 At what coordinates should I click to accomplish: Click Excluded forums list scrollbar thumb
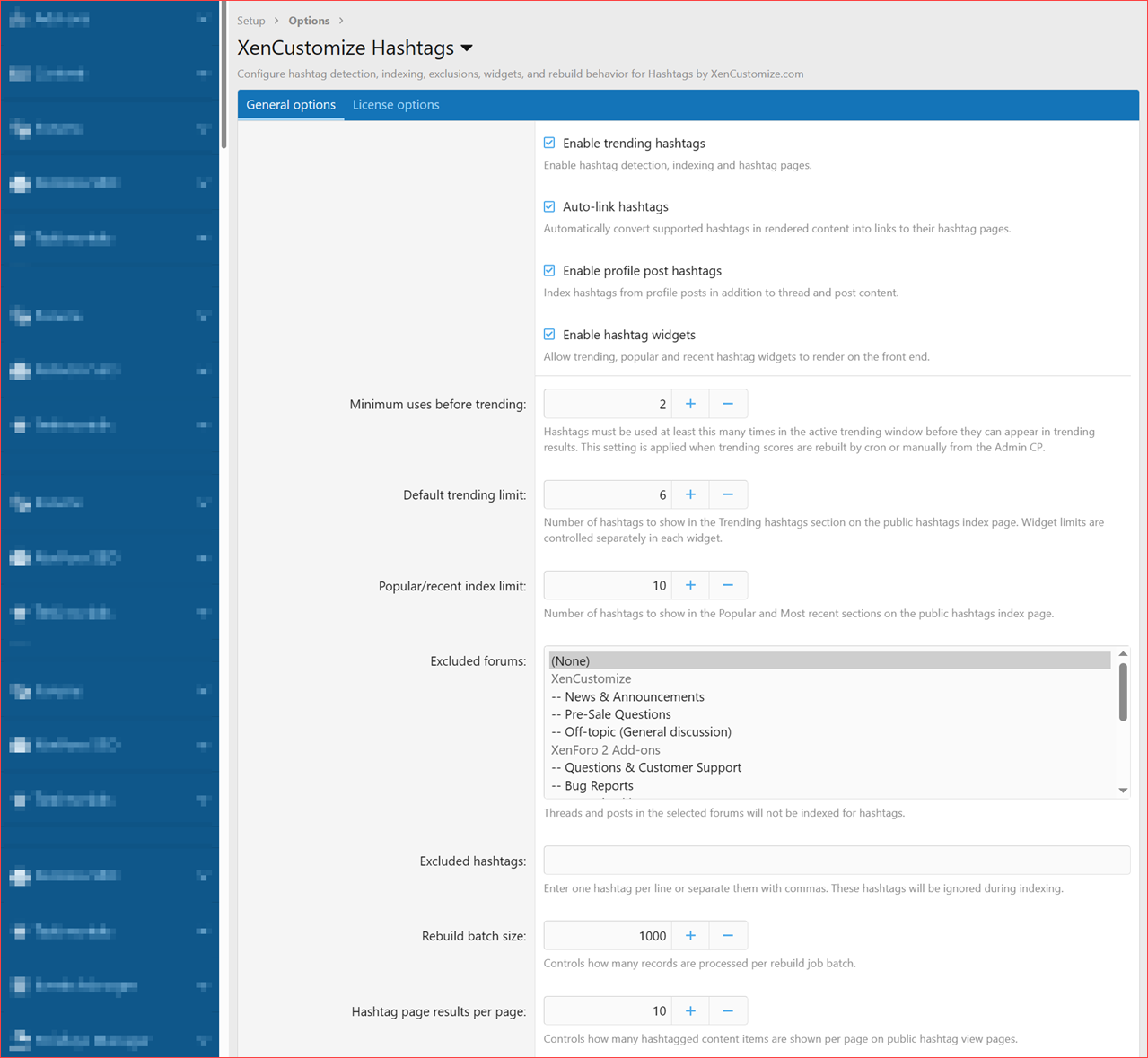pos(1123,692)
